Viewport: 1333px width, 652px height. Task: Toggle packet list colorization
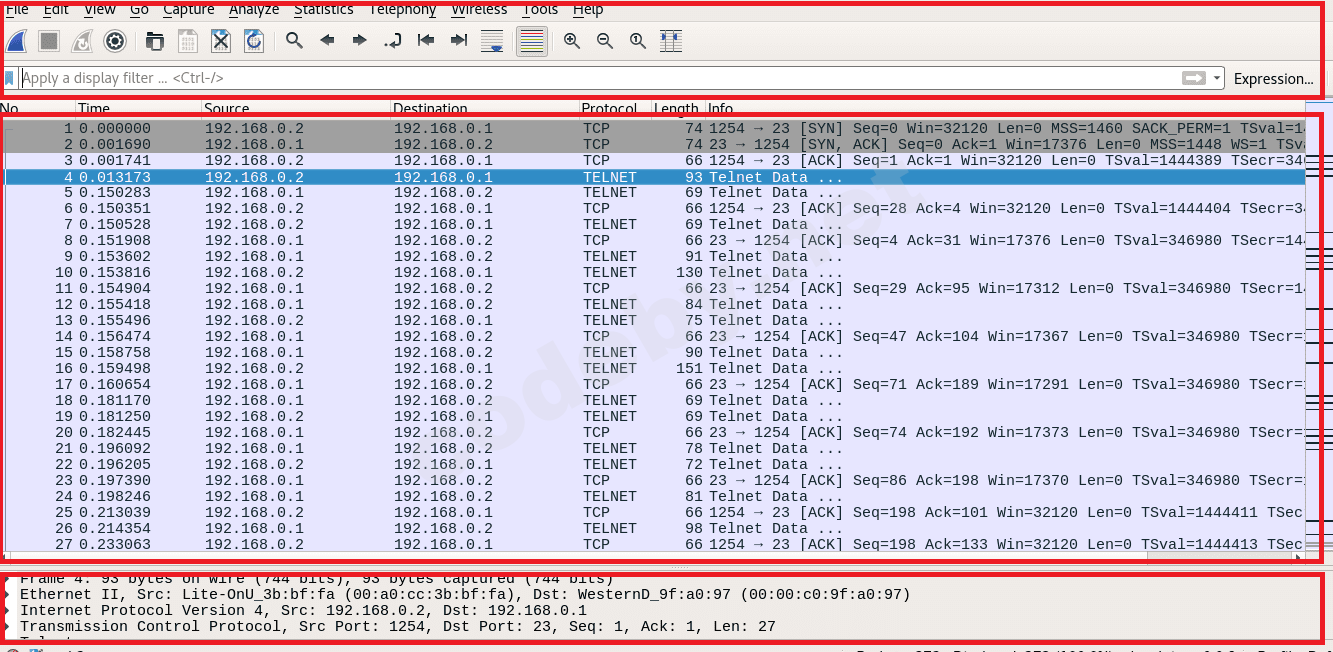pyautogui.click(x=532, y=41)
